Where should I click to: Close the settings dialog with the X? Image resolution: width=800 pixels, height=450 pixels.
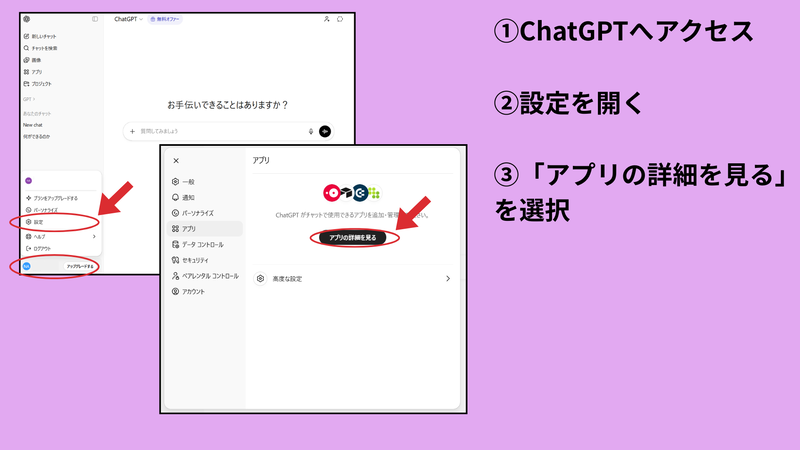pos(176,161)
